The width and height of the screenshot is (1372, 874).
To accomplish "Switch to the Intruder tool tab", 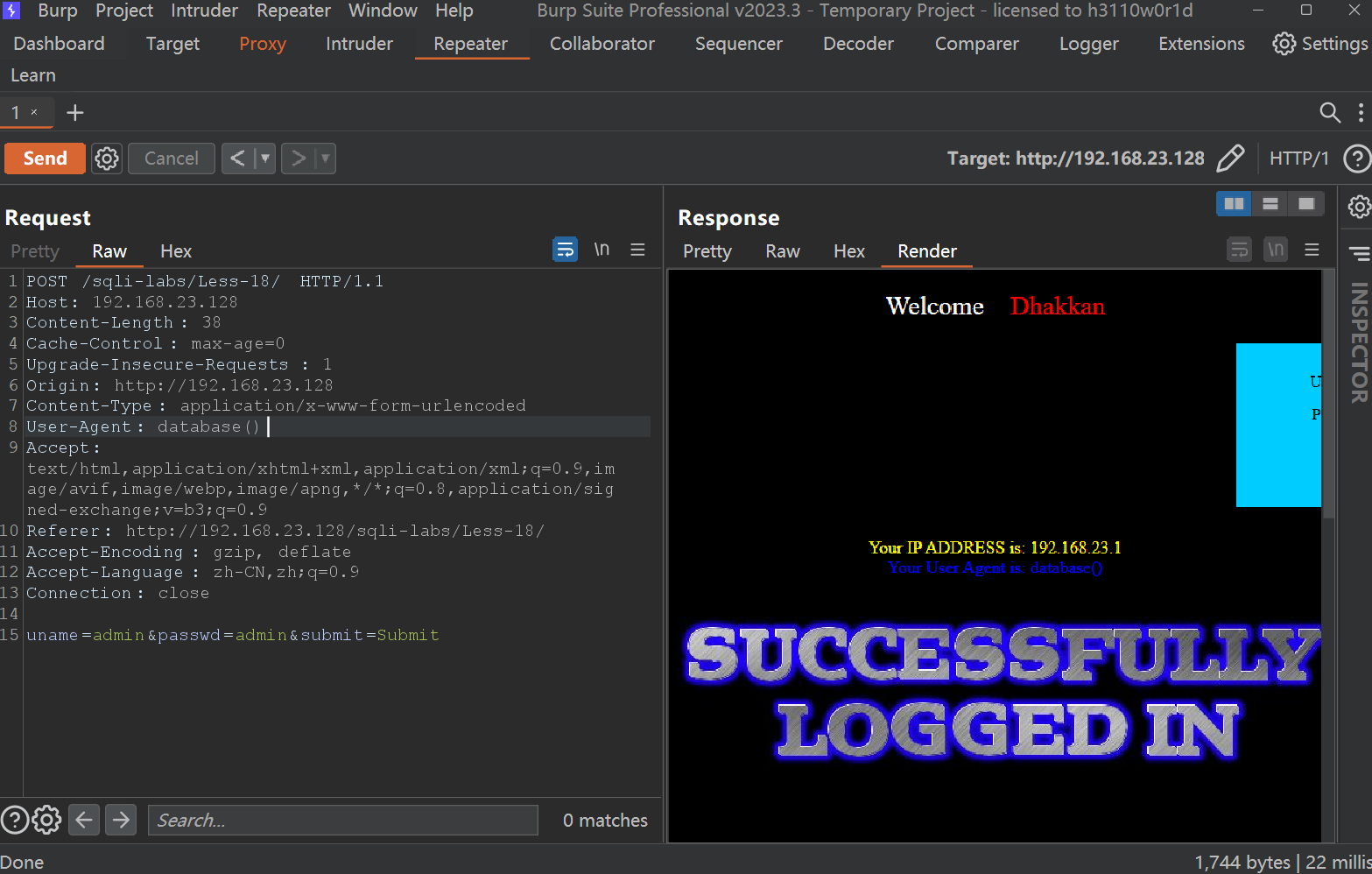I will point(359,44).
